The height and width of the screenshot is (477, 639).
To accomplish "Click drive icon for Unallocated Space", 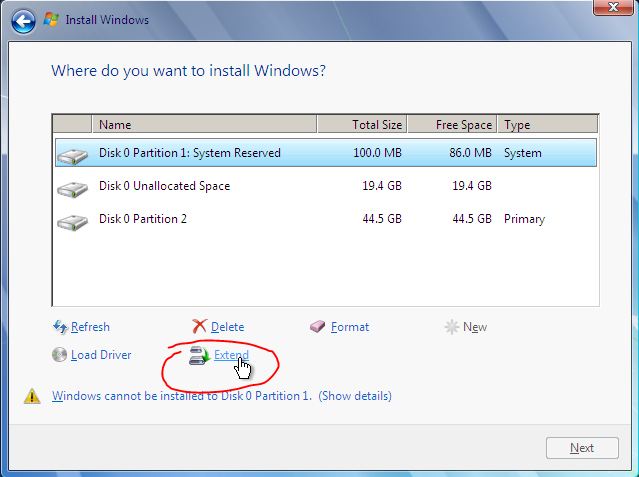I will coord(73,189).
